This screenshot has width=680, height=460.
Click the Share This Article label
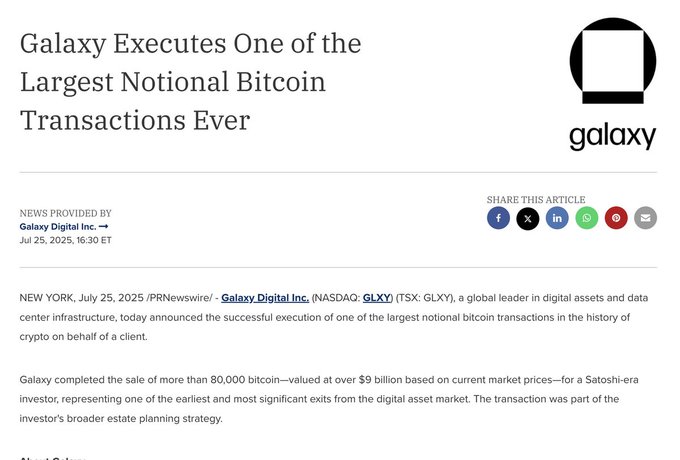[x=536, y=200]
